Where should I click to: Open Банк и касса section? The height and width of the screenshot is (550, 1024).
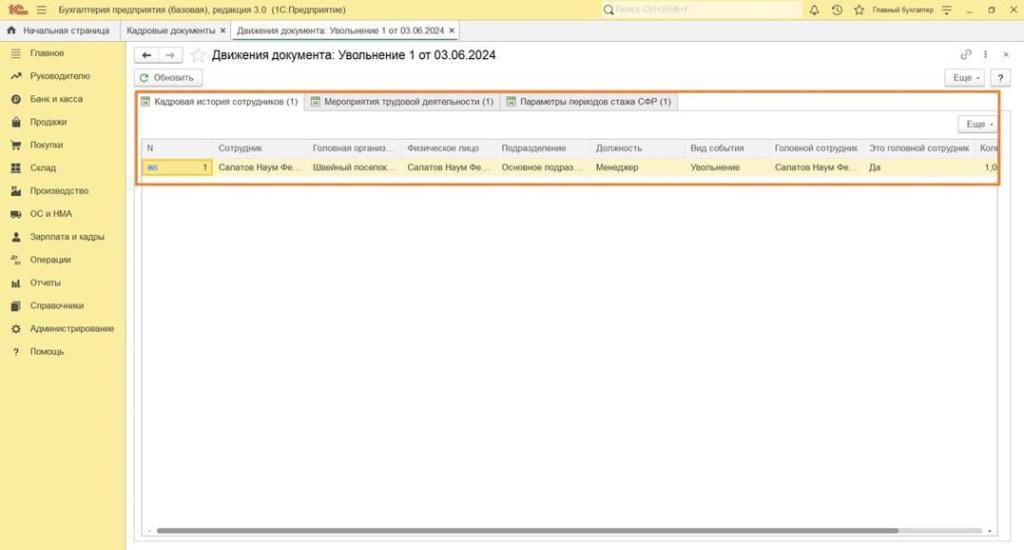(x=56, y=99)
